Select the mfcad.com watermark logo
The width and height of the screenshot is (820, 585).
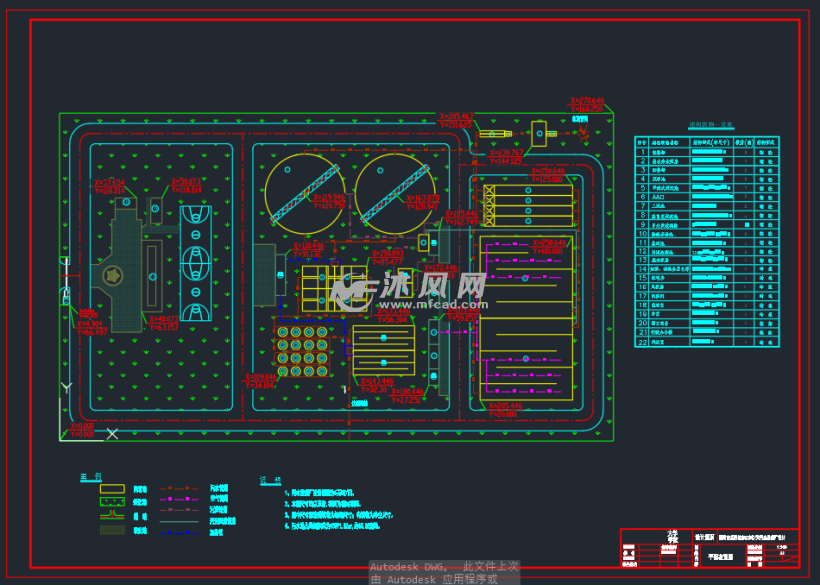pyautogui.click(x=410, y=290)
